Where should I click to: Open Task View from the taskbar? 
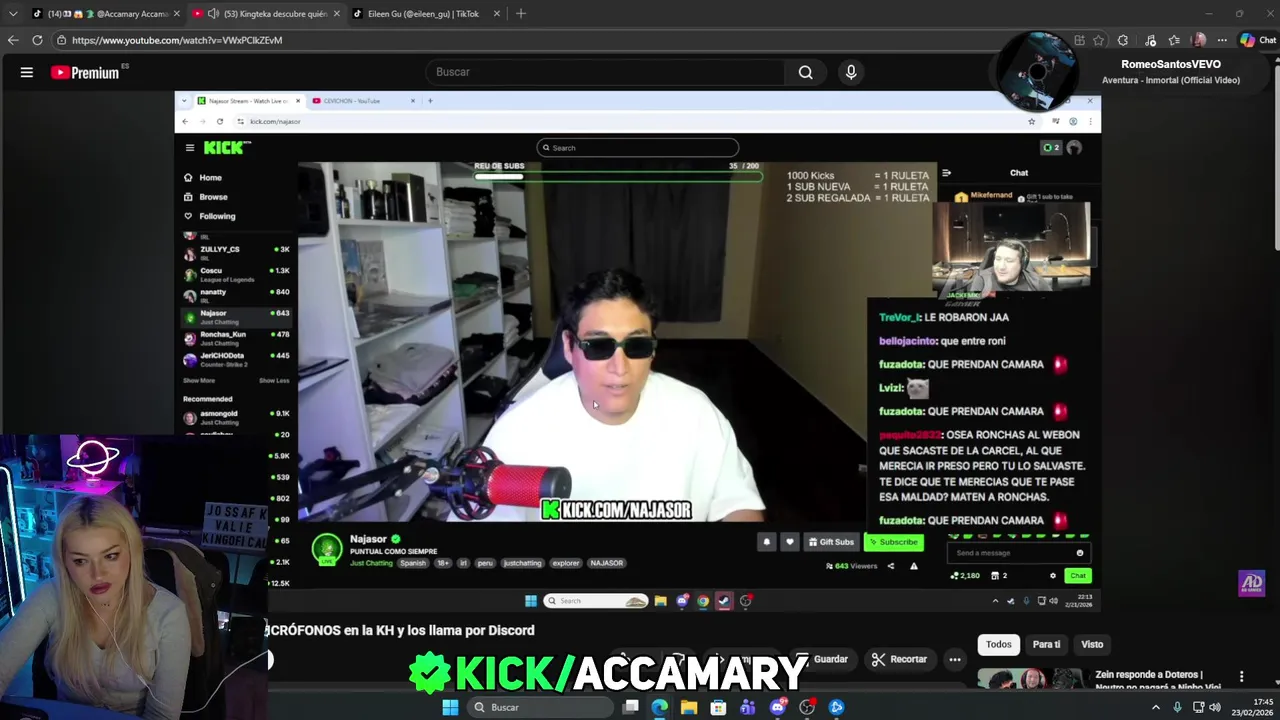(x=631, y=707)
